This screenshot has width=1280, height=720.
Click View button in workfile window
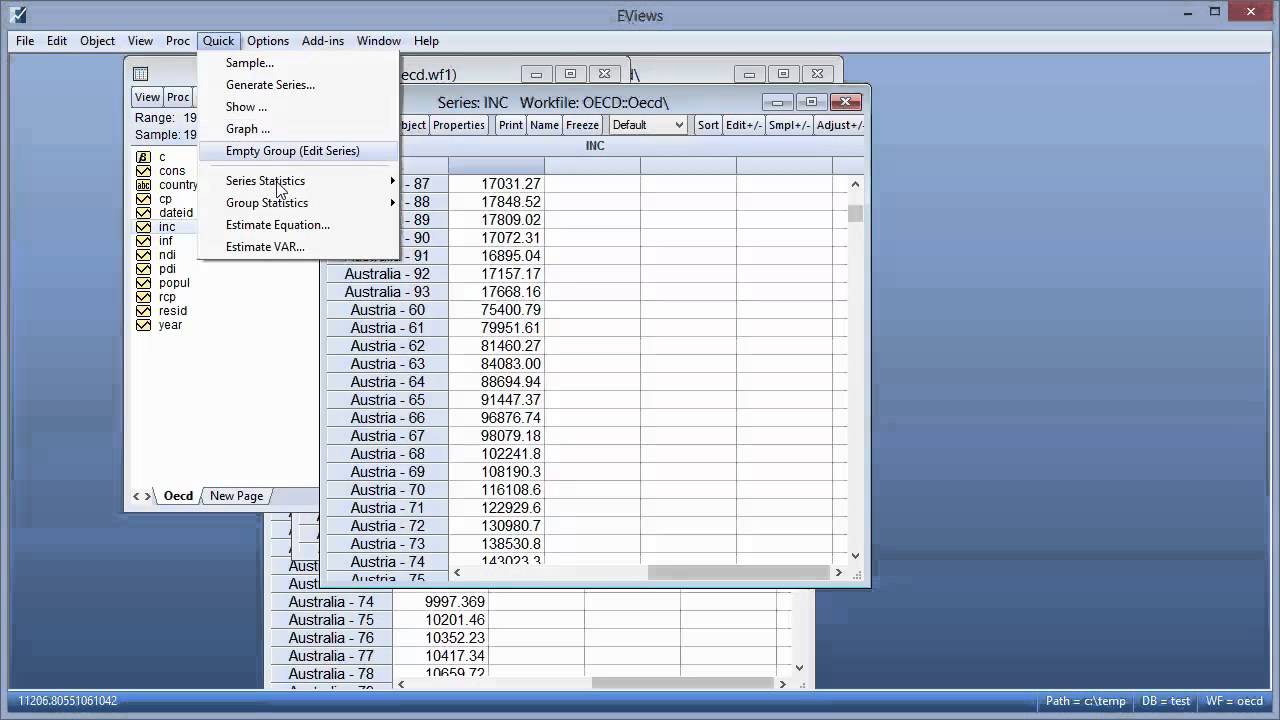[147, 97]
